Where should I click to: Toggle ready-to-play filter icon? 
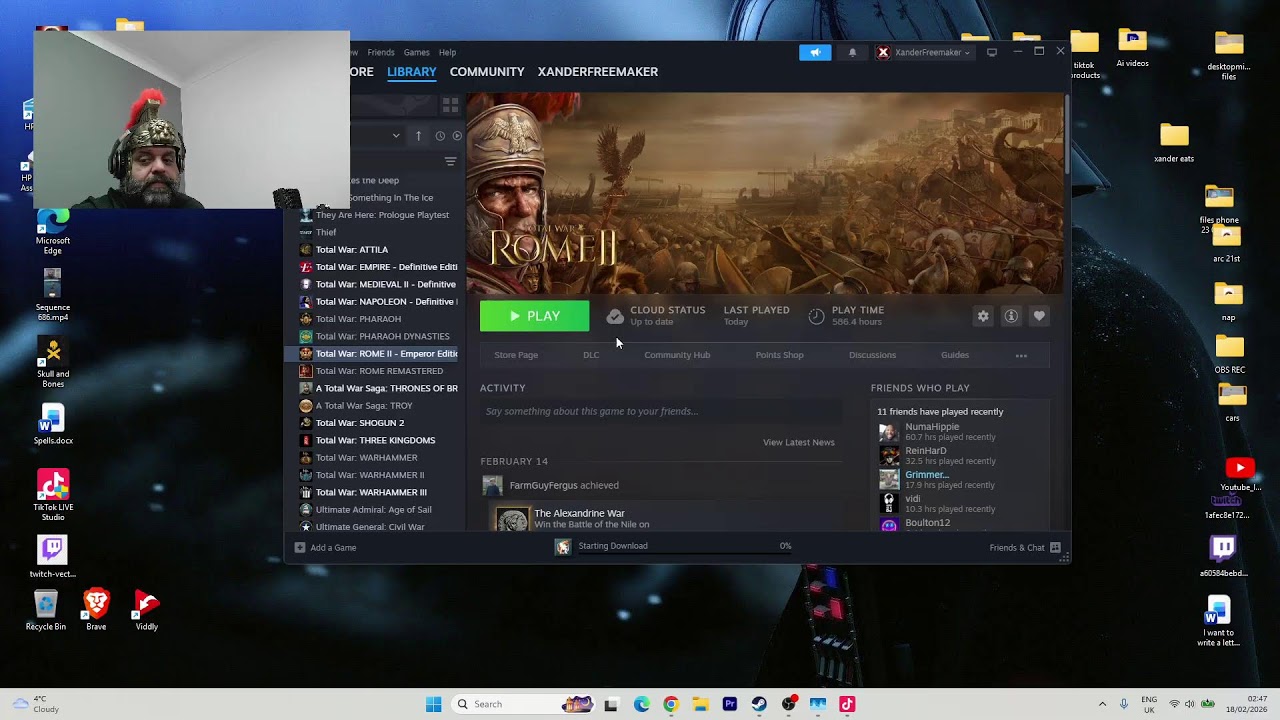[x=457, y=136]
